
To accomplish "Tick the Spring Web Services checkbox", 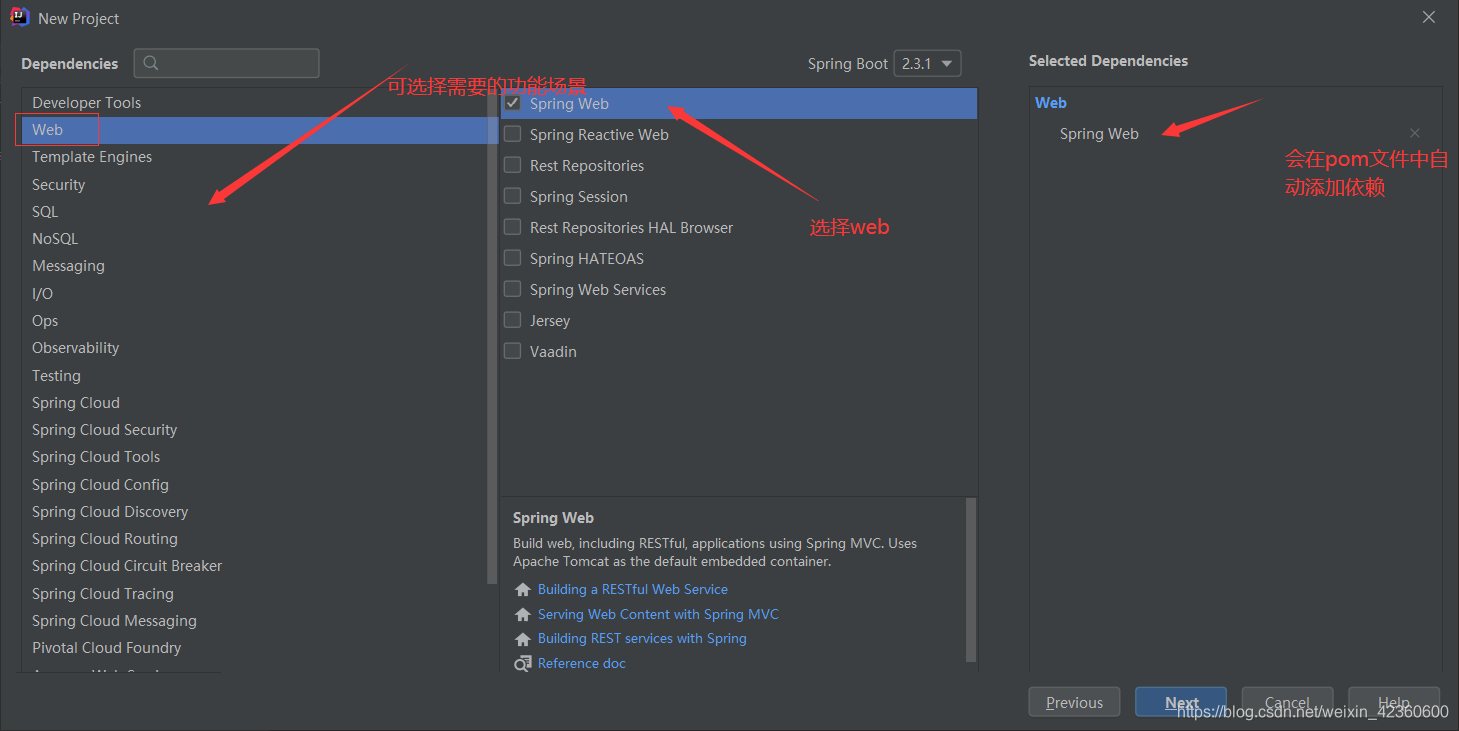I will (x=513, y=289).
